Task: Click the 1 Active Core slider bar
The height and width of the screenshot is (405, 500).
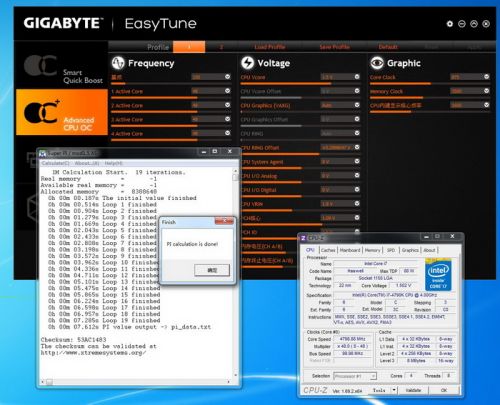Action: [x=171, y=98]
